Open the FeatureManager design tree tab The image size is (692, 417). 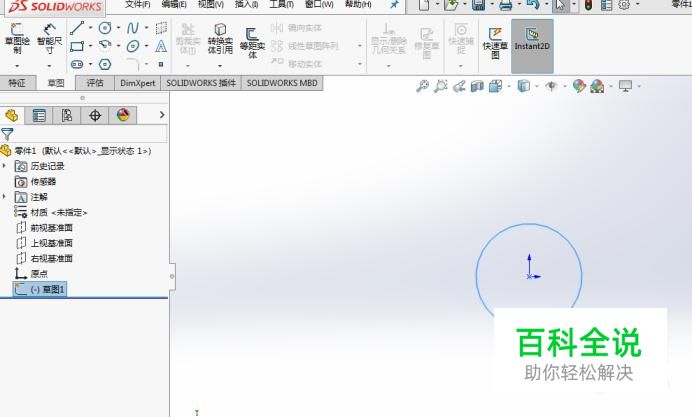point(12,116)
